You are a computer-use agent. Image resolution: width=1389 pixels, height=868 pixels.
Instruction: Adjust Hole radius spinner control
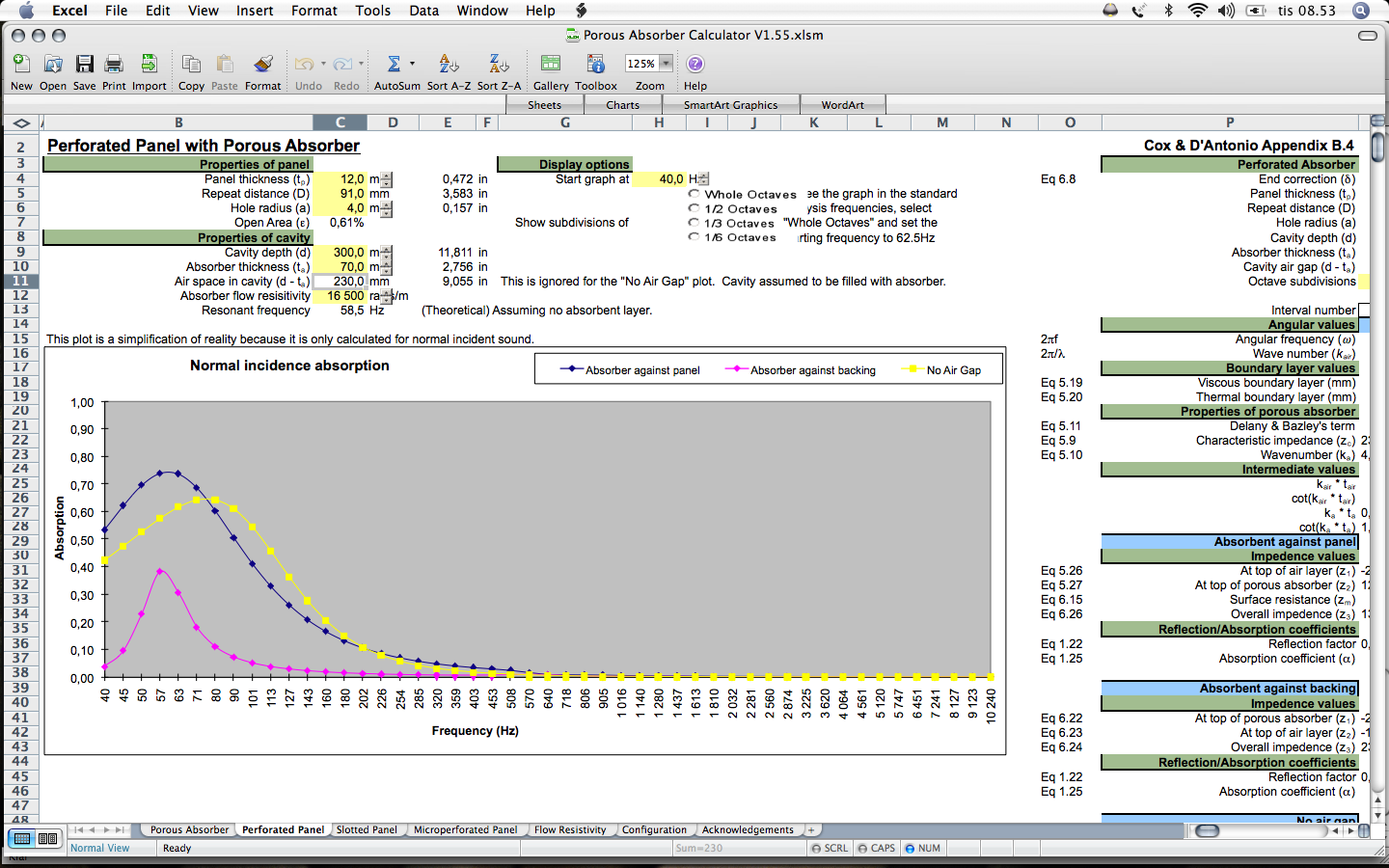tap(386, 208)
